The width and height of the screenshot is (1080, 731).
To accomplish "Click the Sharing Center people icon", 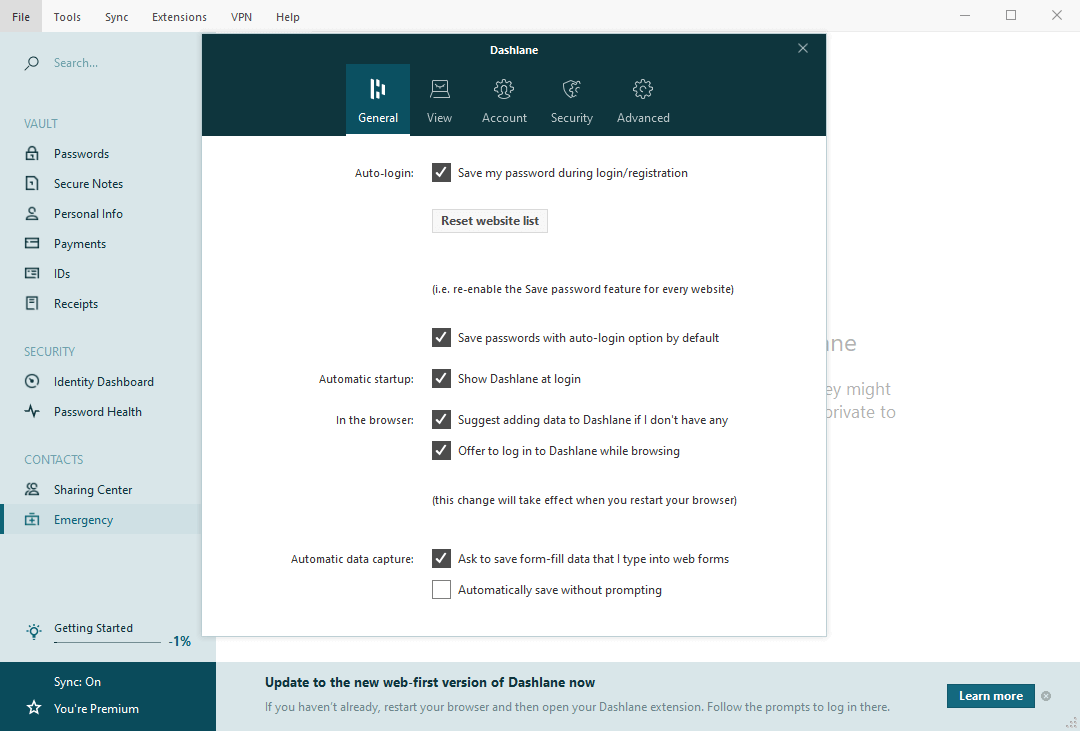I will click(x=32, y=489).
